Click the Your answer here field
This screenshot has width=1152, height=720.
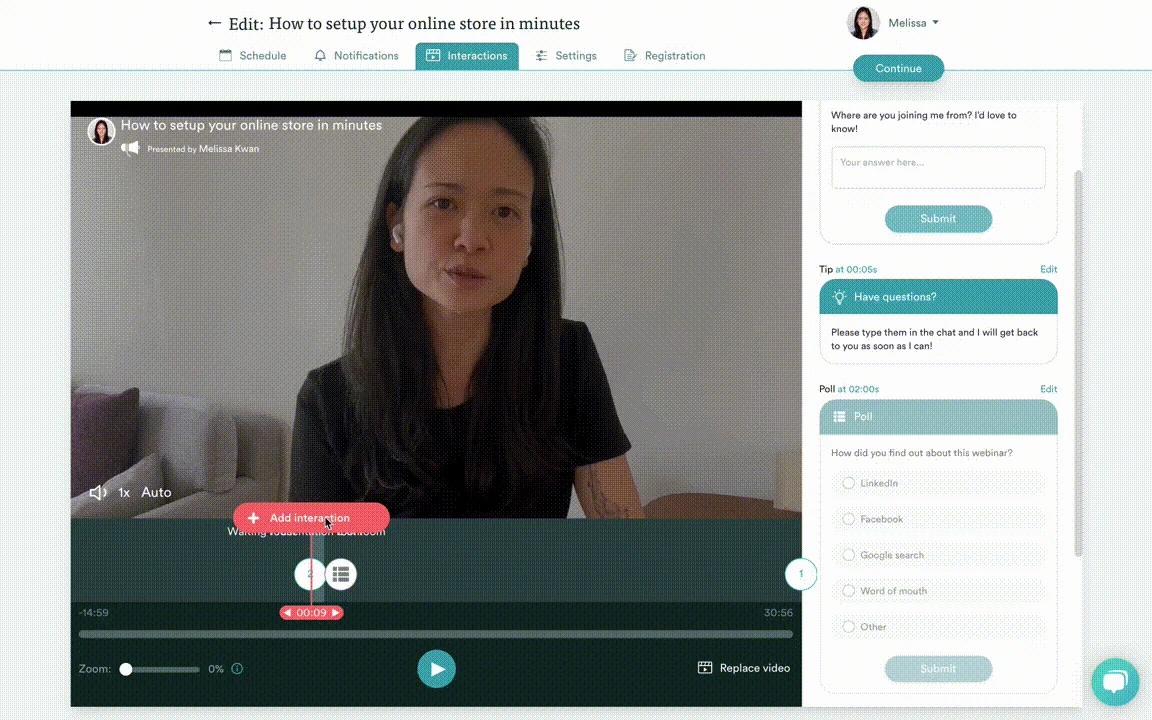click(x=938, y=168)
